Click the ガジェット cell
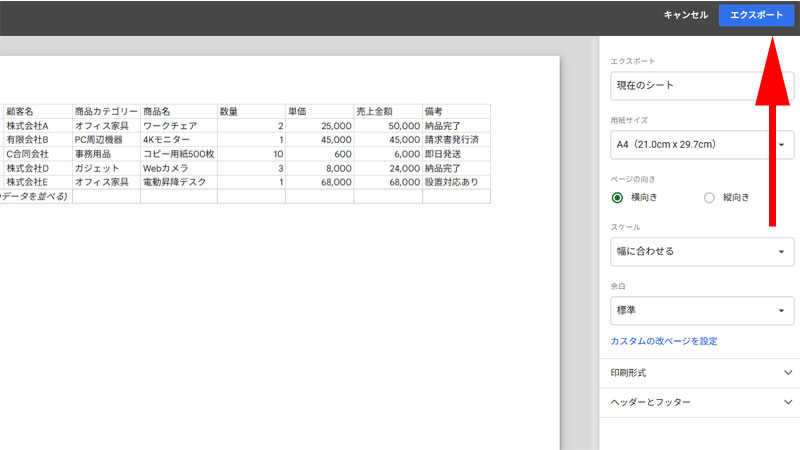 [x=106, y=168]
